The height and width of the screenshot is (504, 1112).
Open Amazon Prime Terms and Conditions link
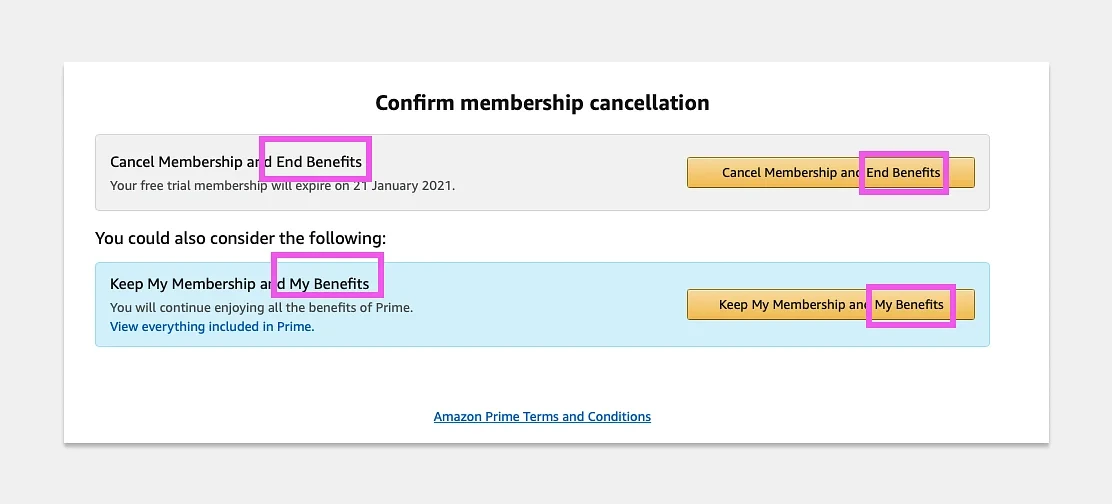[542, 416]
